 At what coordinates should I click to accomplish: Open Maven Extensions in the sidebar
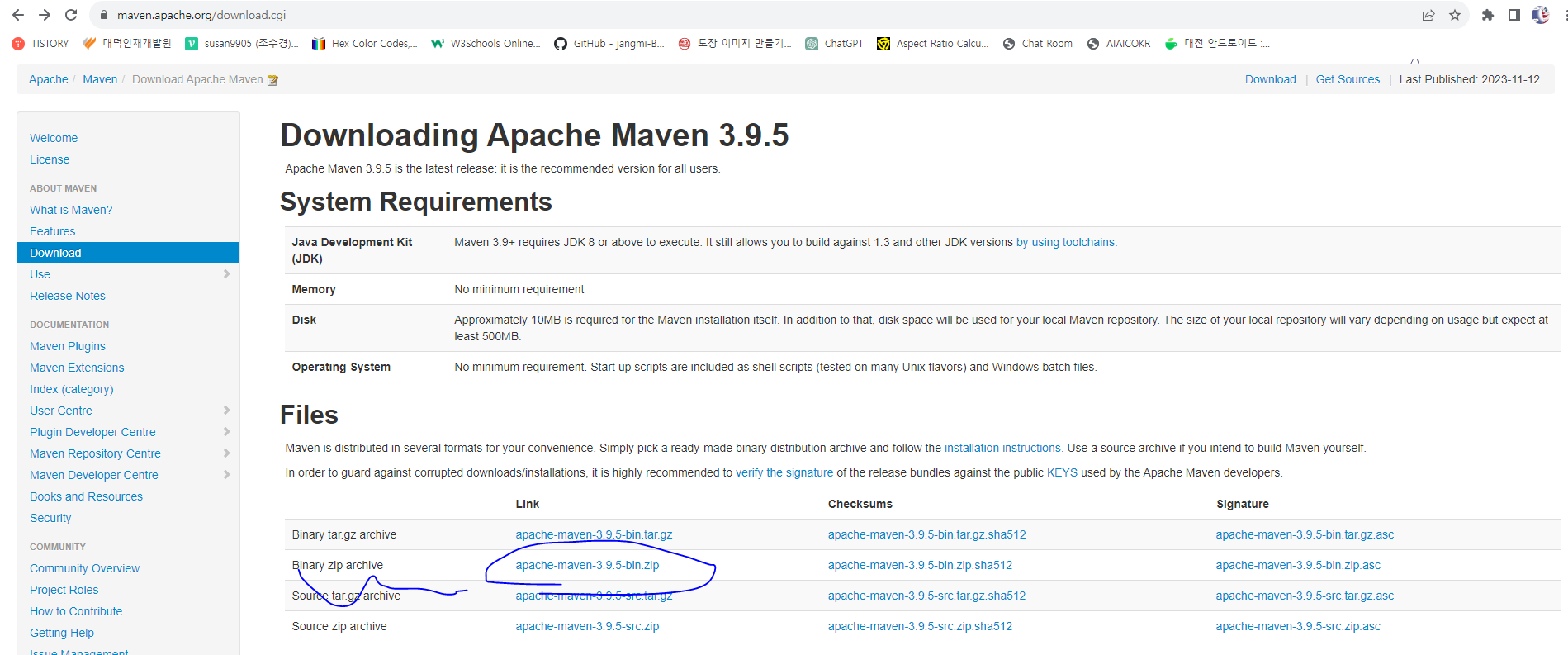click(77, 368)
